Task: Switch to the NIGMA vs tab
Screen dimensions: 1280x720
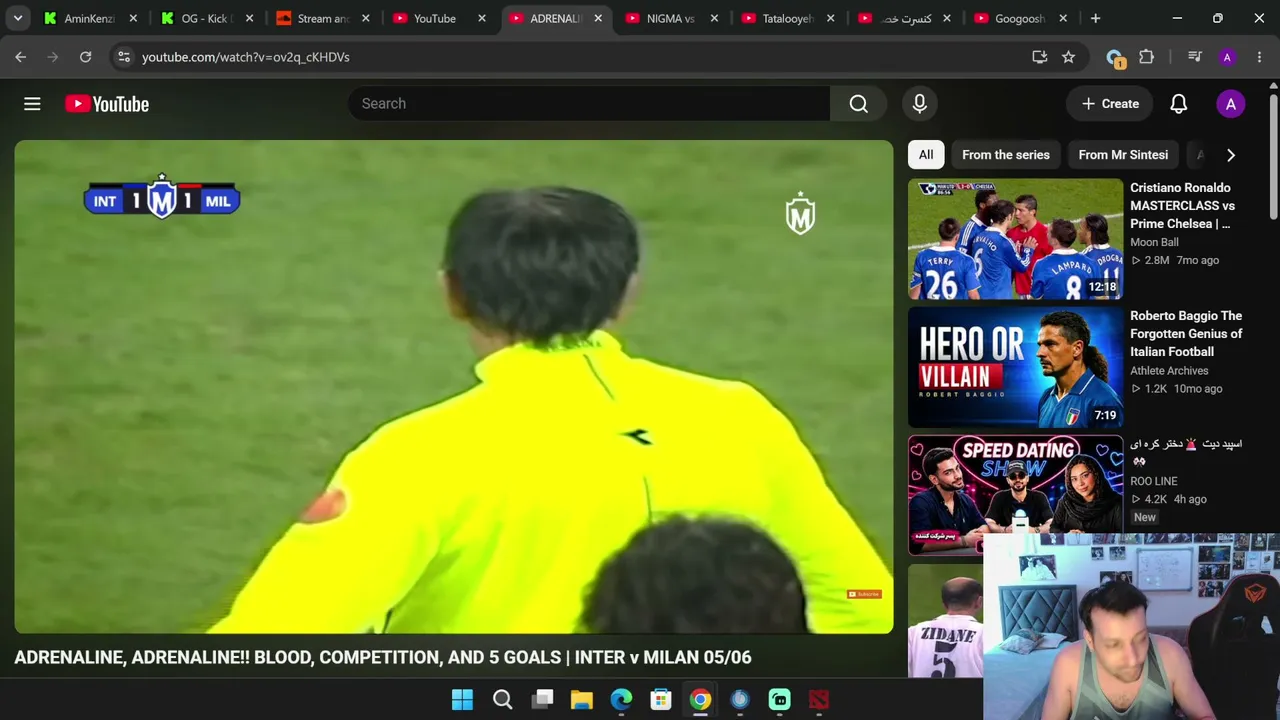Action: 671,18
